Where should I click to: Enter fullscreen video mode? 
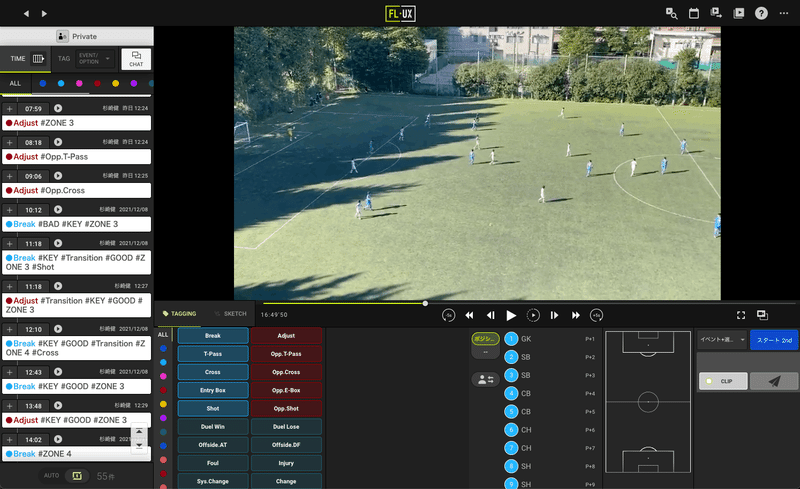pos(741,315)
